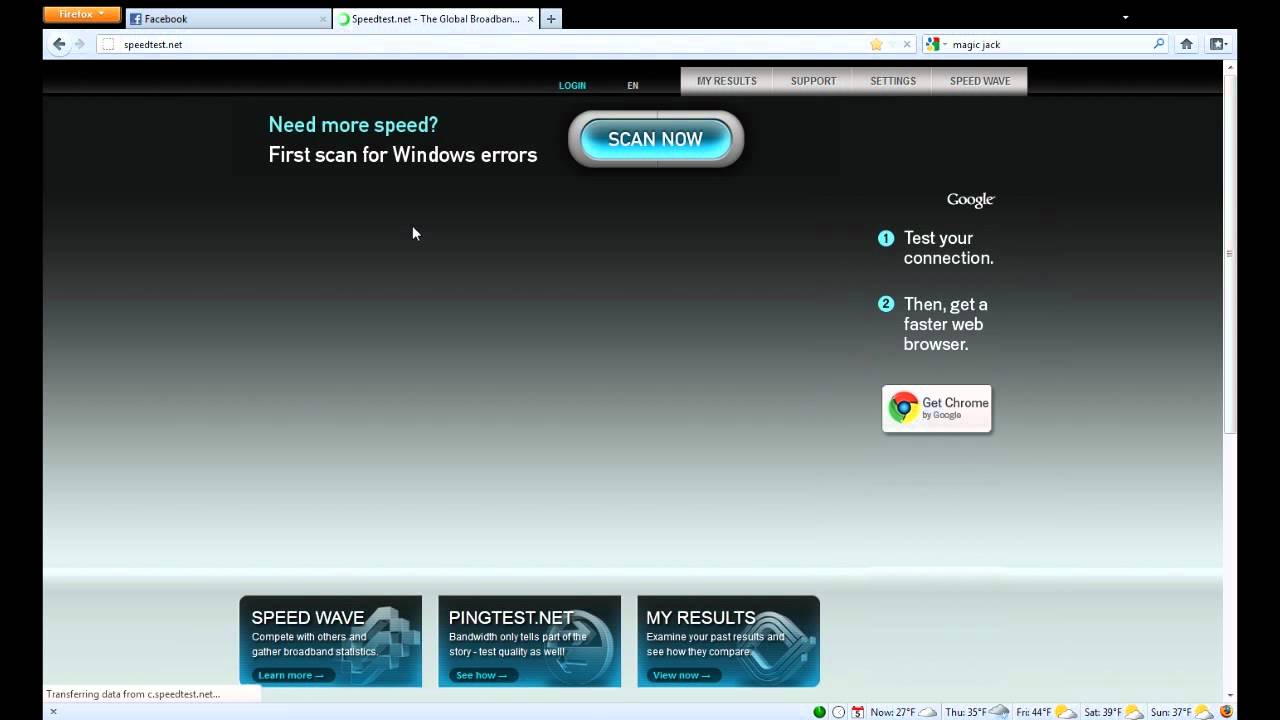Viewport: 1280px width, 720px height.
Task: Click 'View now' link in My Results card
Action: pos(683,675)
